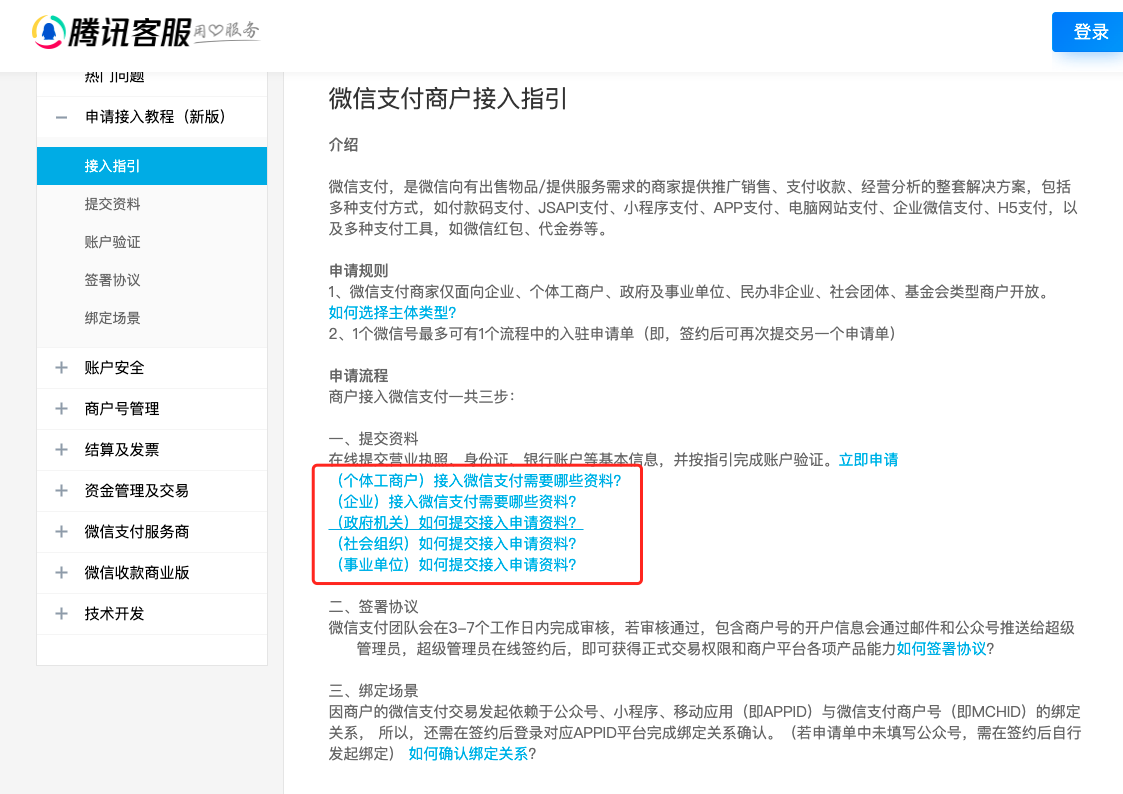This screenshot has width=1123, height=794.
Task: Expand the 账户安全 section plus icon
Action: [62, 368]
